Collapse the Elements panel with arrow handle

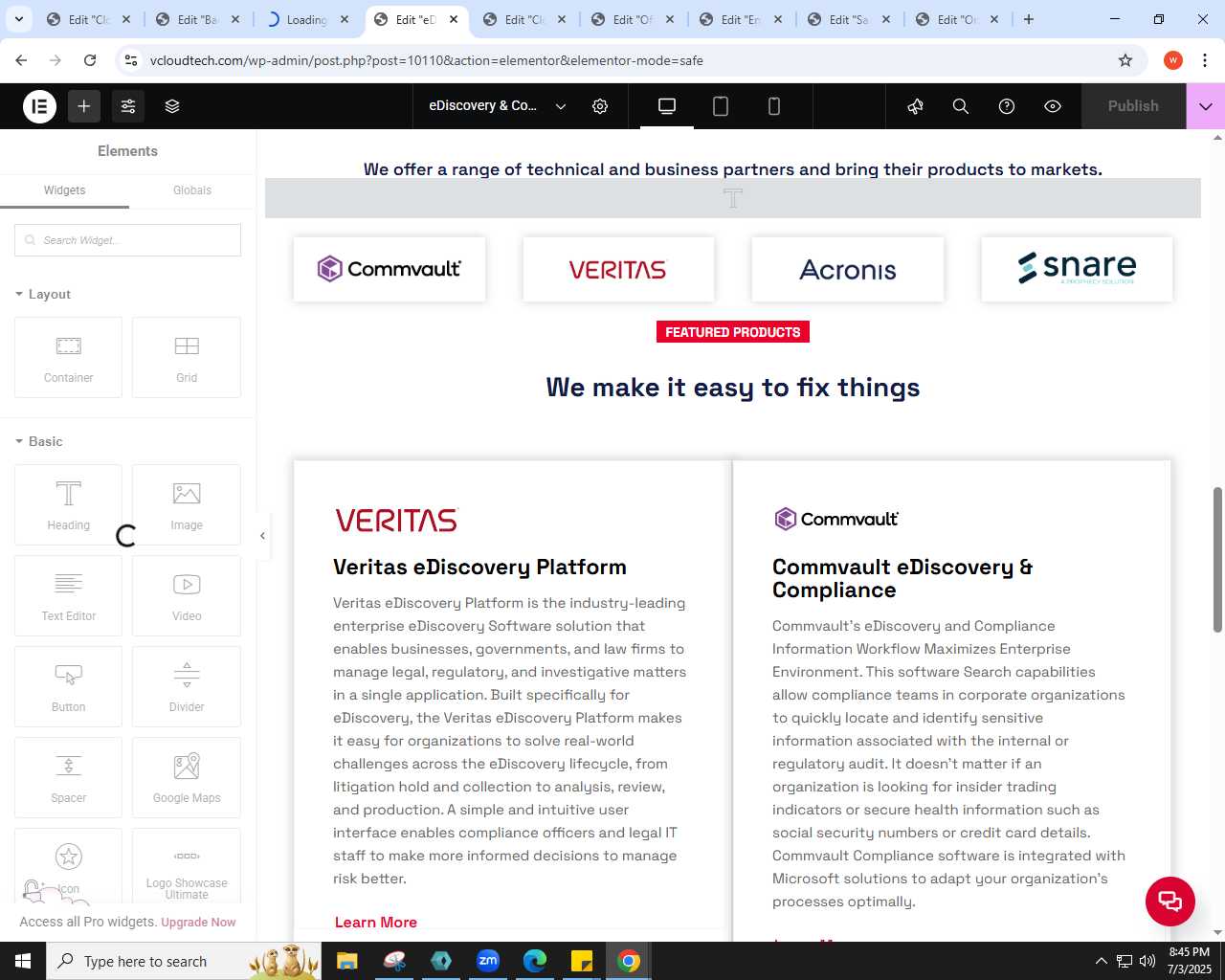[262, 536]
